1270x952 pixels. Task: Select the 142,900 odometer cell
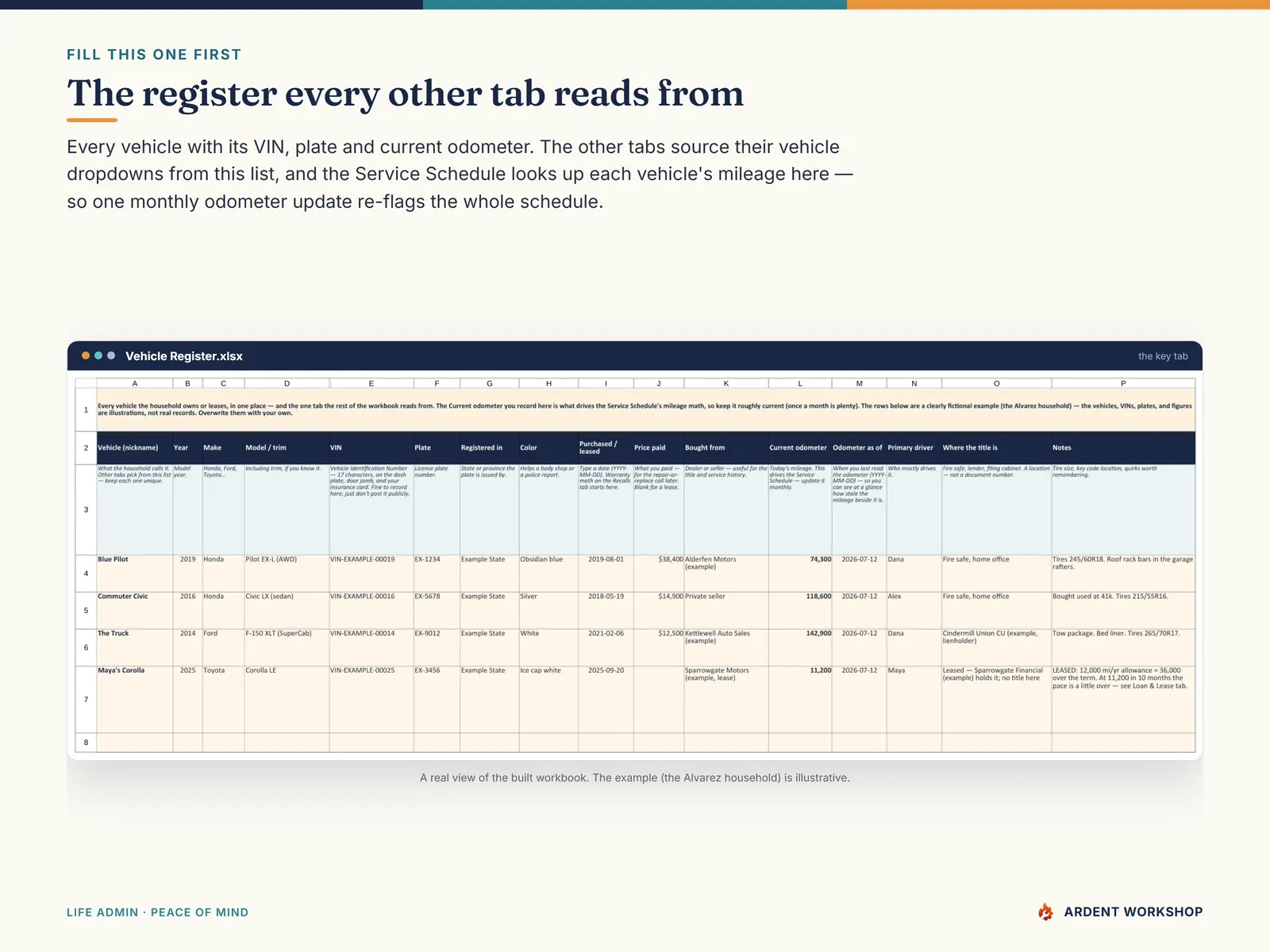[x=800, y=647]
